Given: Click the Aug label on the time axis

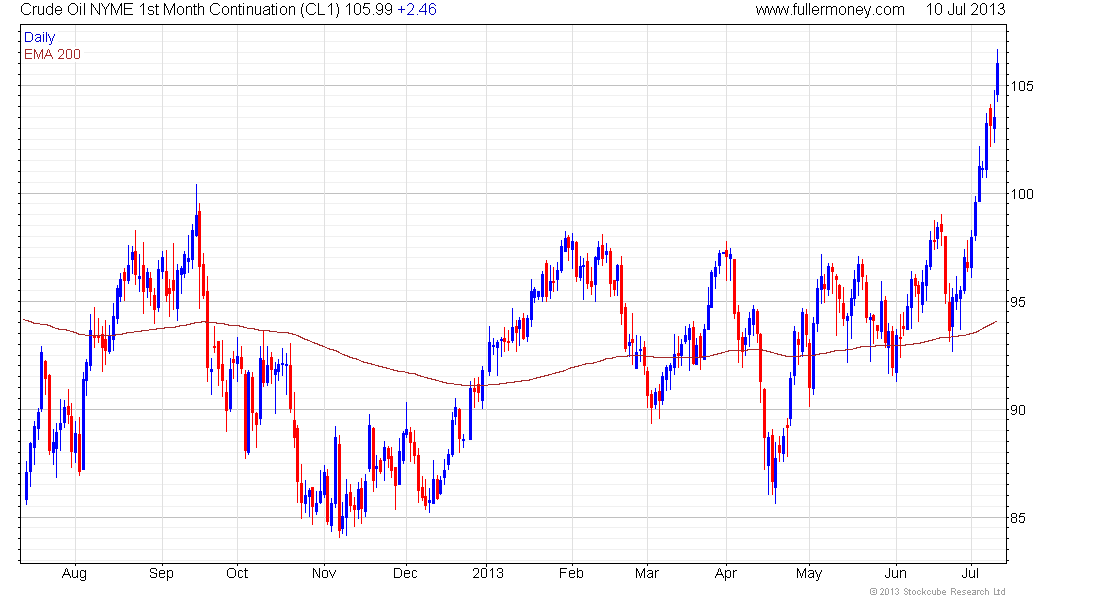Looking at the screenshot, I should pos(74,574).
